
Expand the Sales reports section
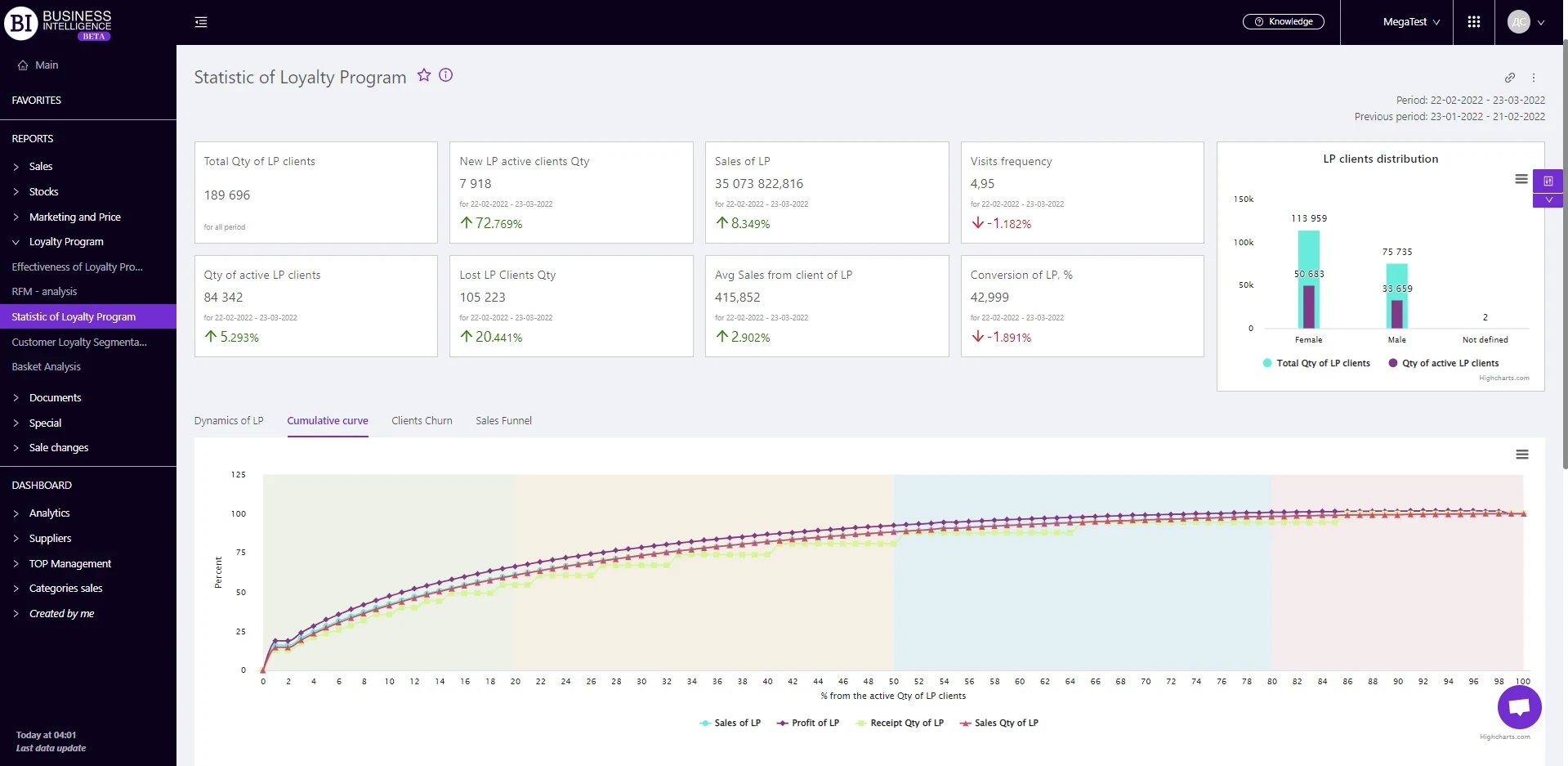pyautogui.click(x=40, y=167)
